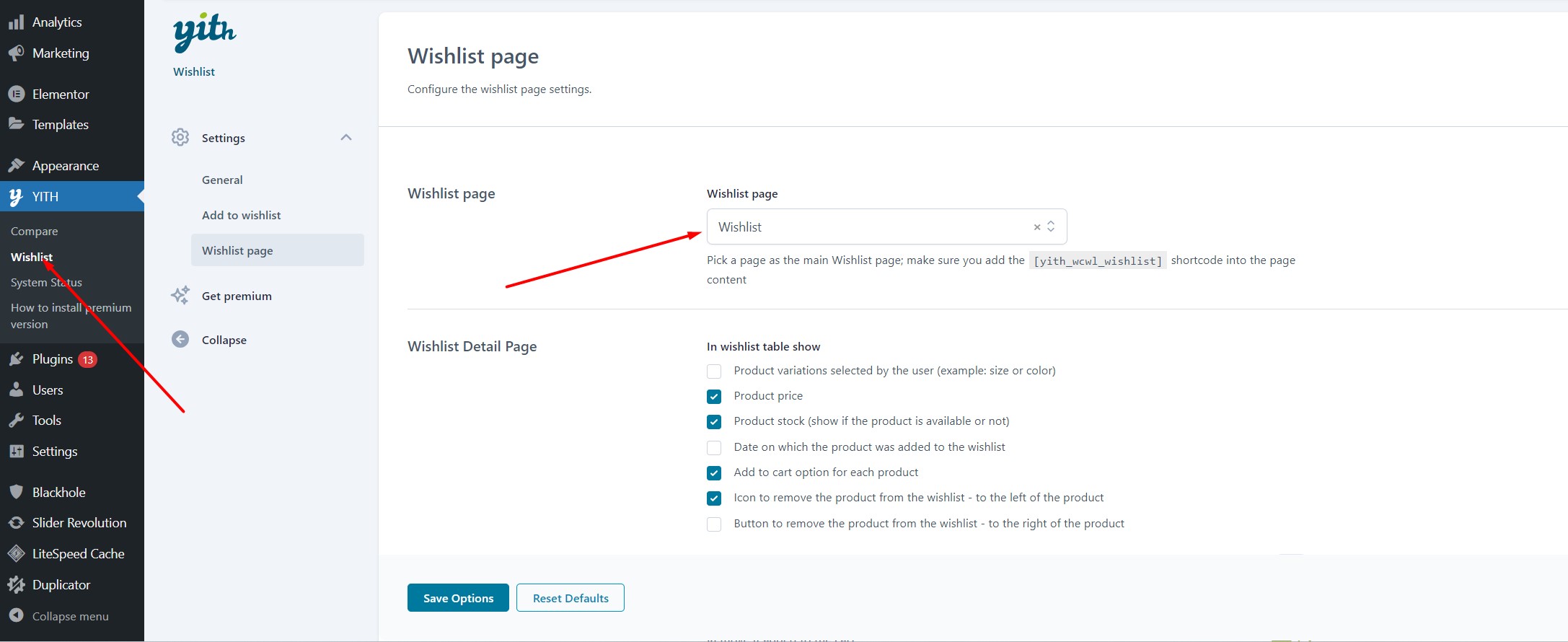
Task: Click Get premium link
Action: [237, 296]
